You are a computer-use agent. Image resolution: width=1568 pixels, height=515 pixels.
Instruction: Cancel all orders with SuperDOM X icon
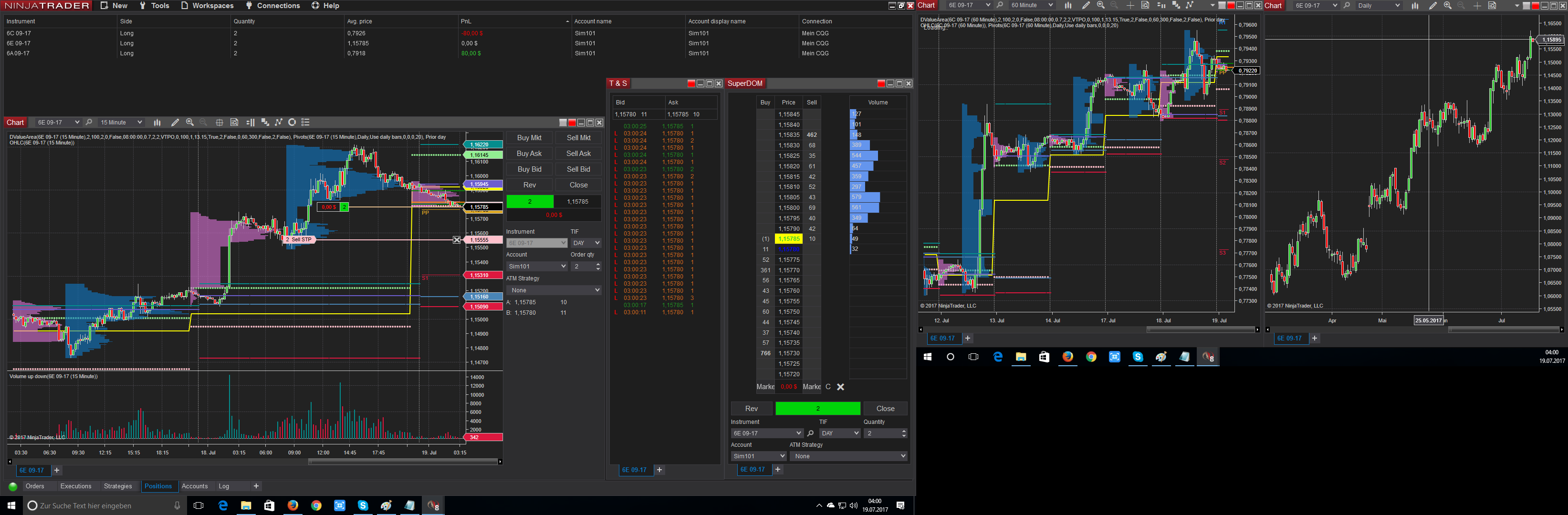pos(841,387)
